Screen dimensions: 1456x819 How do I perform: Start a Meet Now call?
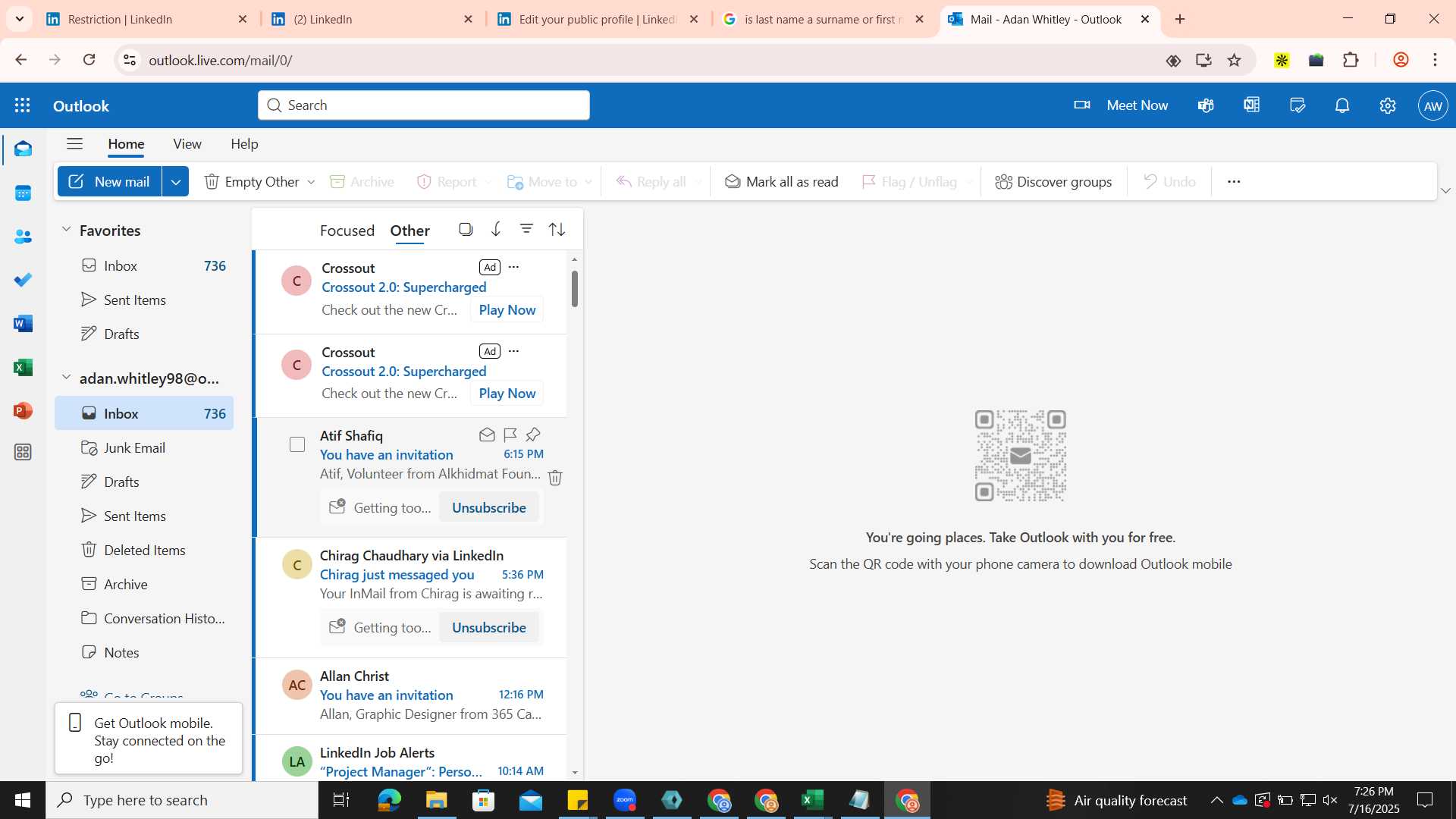[1121, 105]
